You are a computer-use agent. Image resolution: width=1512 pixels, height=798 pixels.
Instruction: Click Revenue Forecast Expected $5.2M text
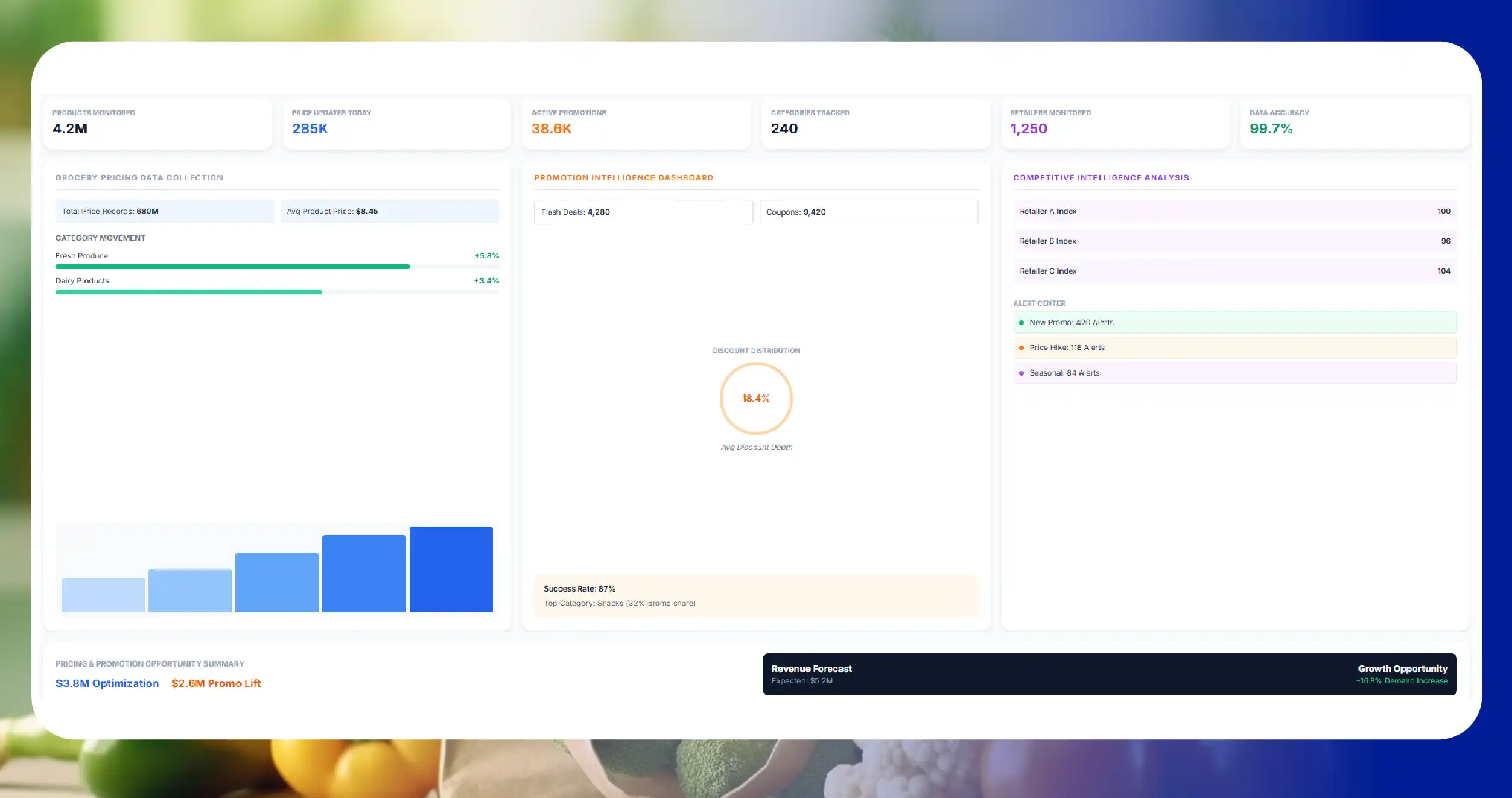(812, 674)
